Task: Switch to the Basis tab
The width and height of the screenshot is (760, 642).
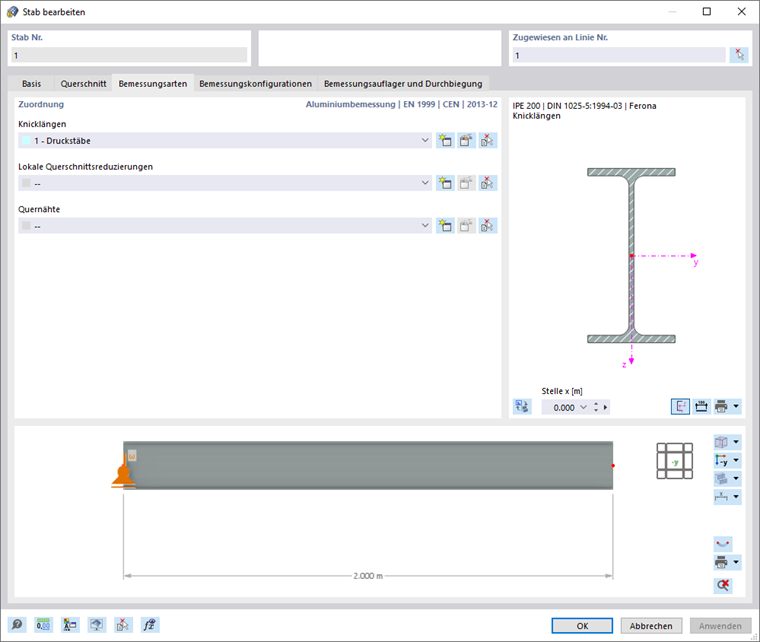Action: point(32,83)
